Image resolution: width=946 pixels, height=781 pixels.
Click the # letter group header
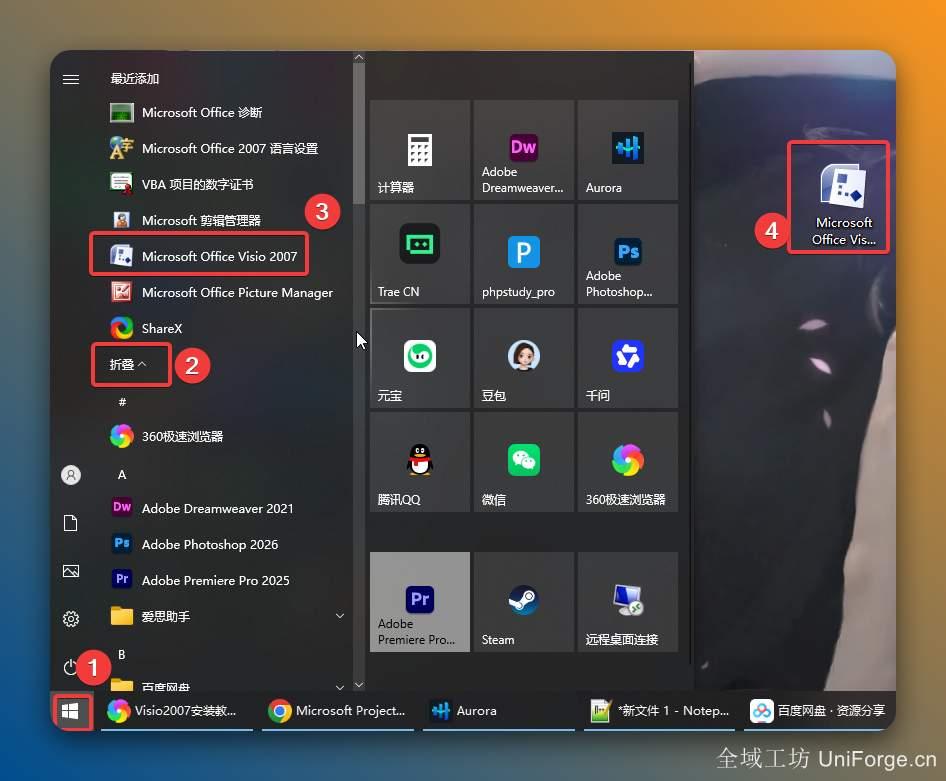point(122,402)
